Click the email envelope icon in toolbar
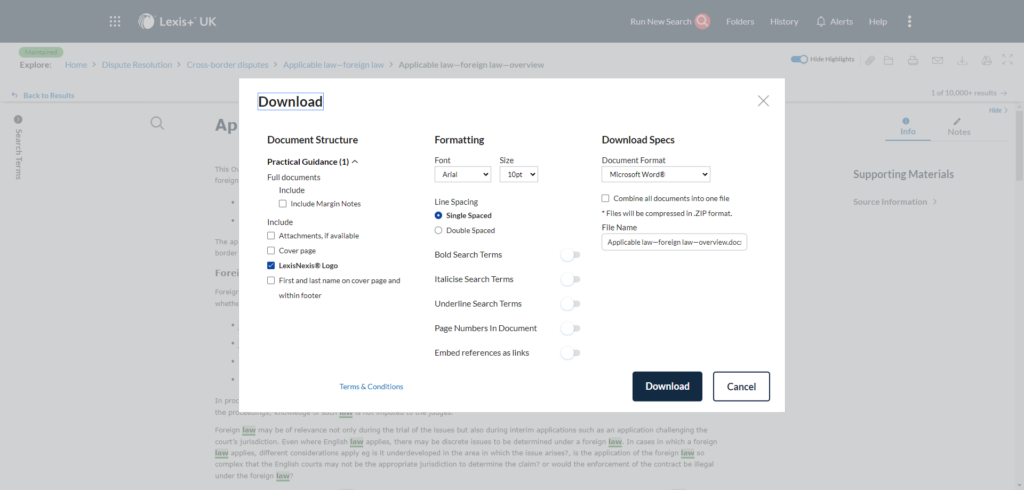Image resolution: width=1024 pixels, height=490 pixels. pyautogui.click(x=937, y=61)
